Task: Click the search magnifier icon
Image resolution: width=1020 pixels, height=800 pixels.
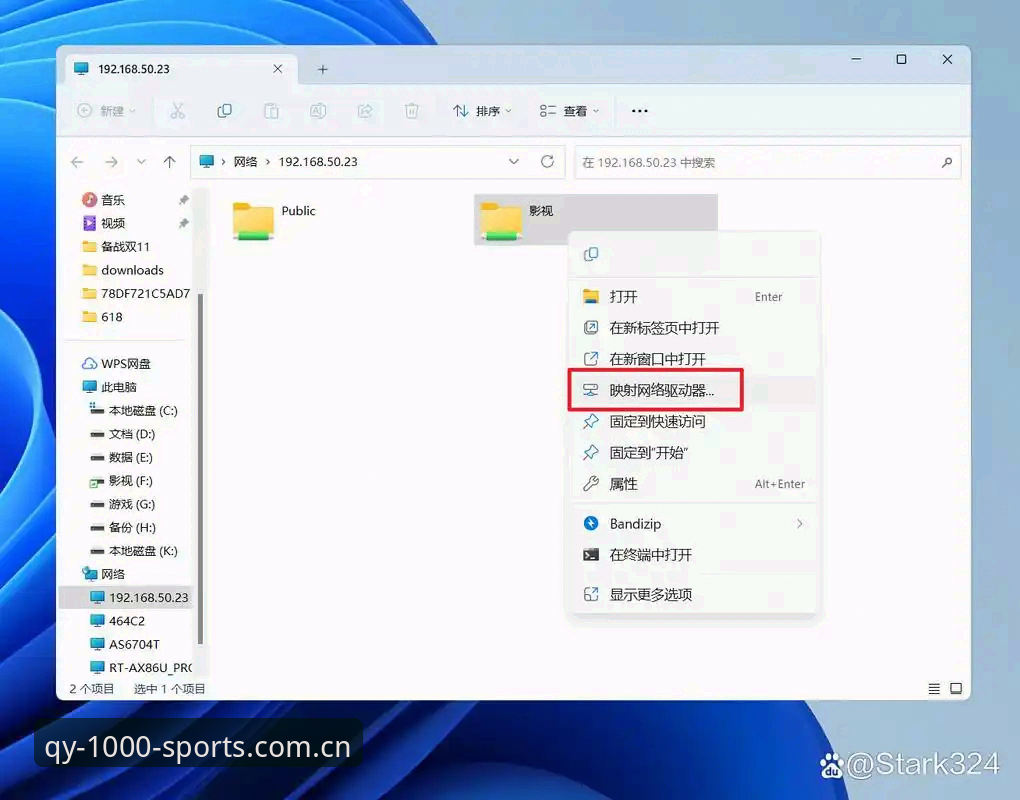Action: (946, 162)
